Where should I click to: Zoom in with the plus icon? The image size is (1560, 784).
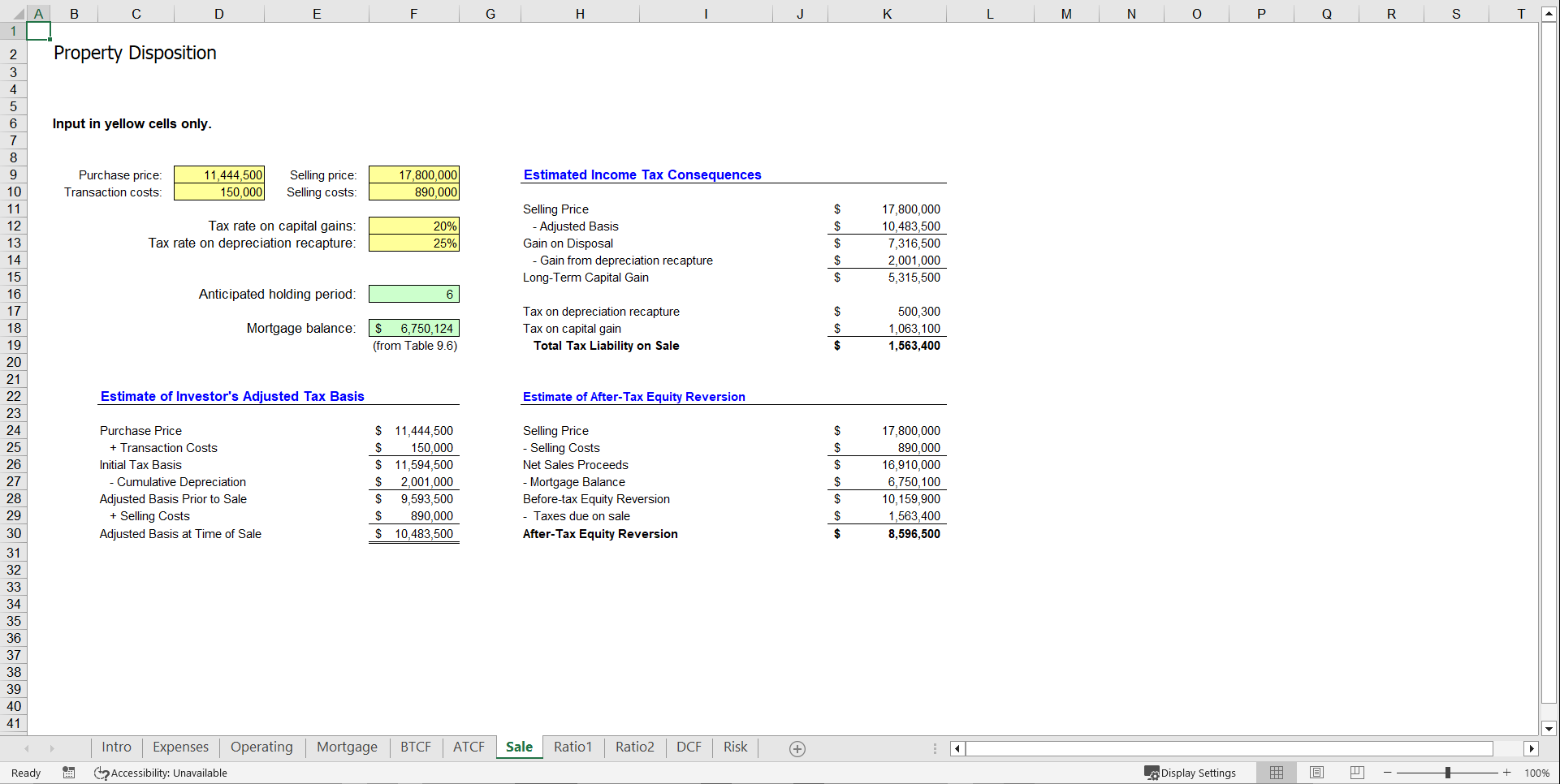pos(1507,772)
